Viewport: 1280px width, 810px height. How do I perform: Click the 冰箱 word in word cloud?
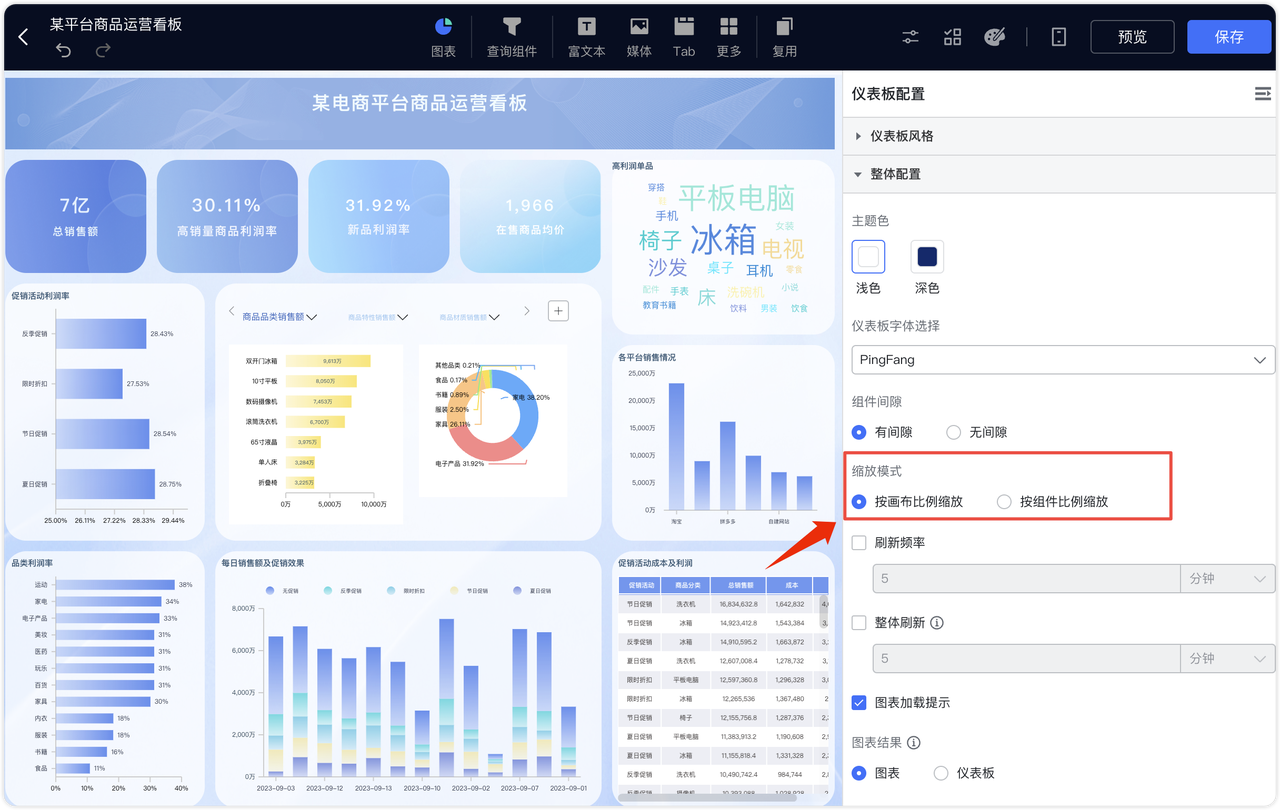tap(723, 240)
